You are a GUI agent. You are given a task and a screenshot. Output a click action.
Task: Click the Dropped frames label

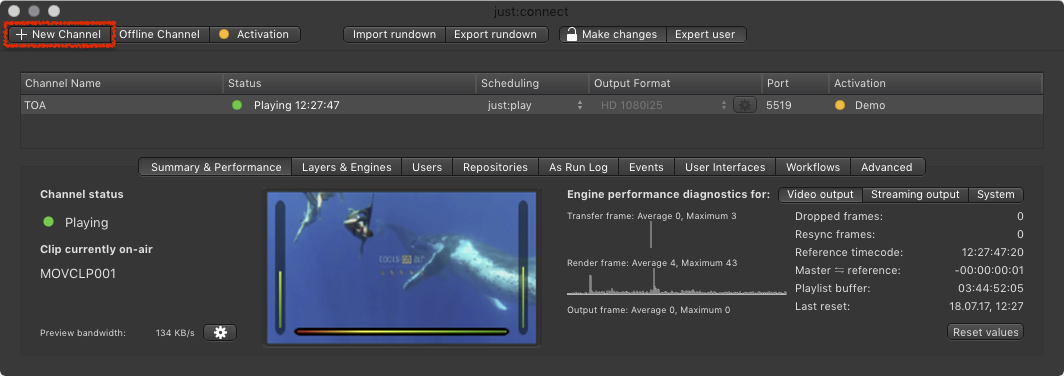(839, 217)
